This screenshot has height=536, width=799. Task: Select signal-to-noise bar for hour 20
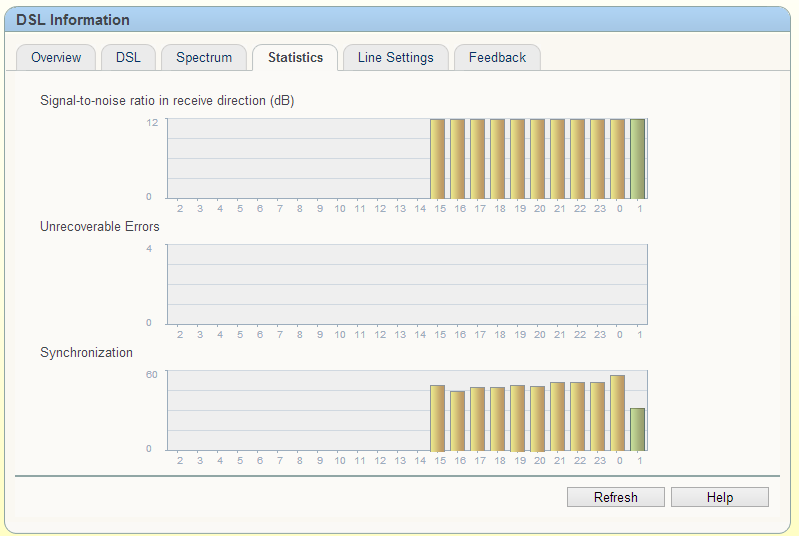pos(538,158)
